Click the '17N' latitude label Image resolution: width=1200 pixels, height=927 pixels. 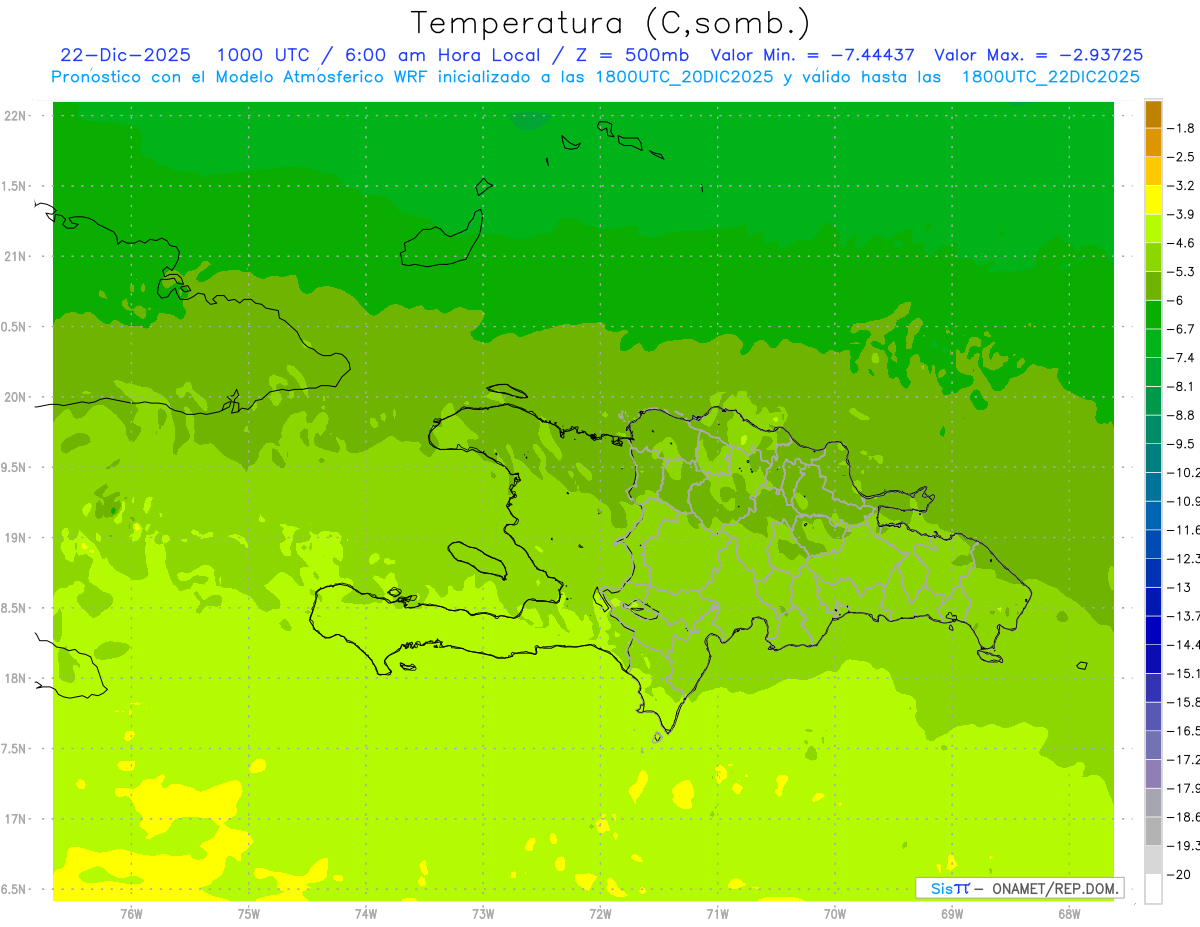(x=16, y=819)
